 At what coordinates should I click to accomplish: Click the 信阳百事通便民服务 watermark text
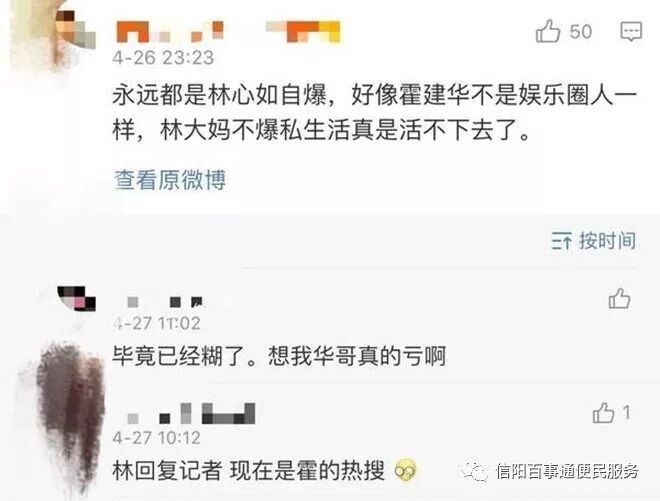point(567,471)
